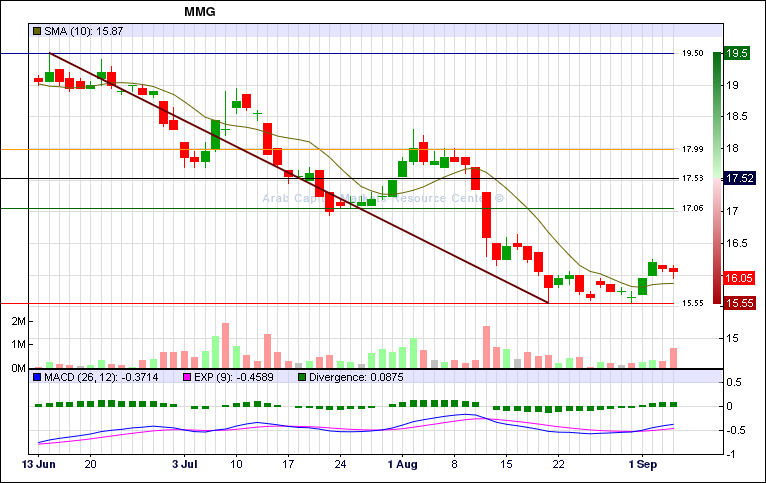The image size is (766, 483).
Task: Click the 17 date axis label
Action: click(x=288, y=464)
